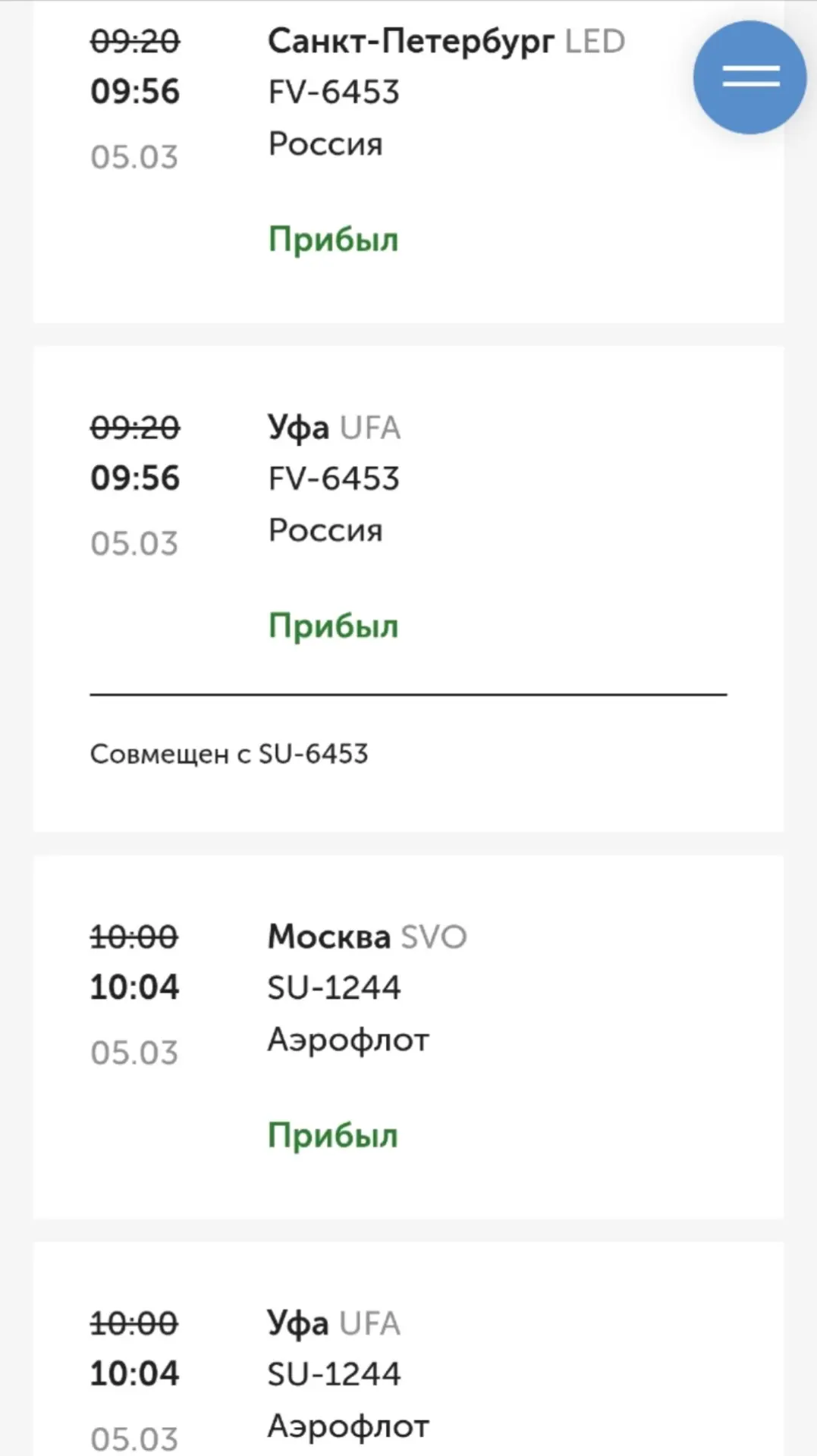Viewport: 817px width, 1456px height.
Task: Tap Прибыл status of the Москва flight
Action: pos(333,1135)
